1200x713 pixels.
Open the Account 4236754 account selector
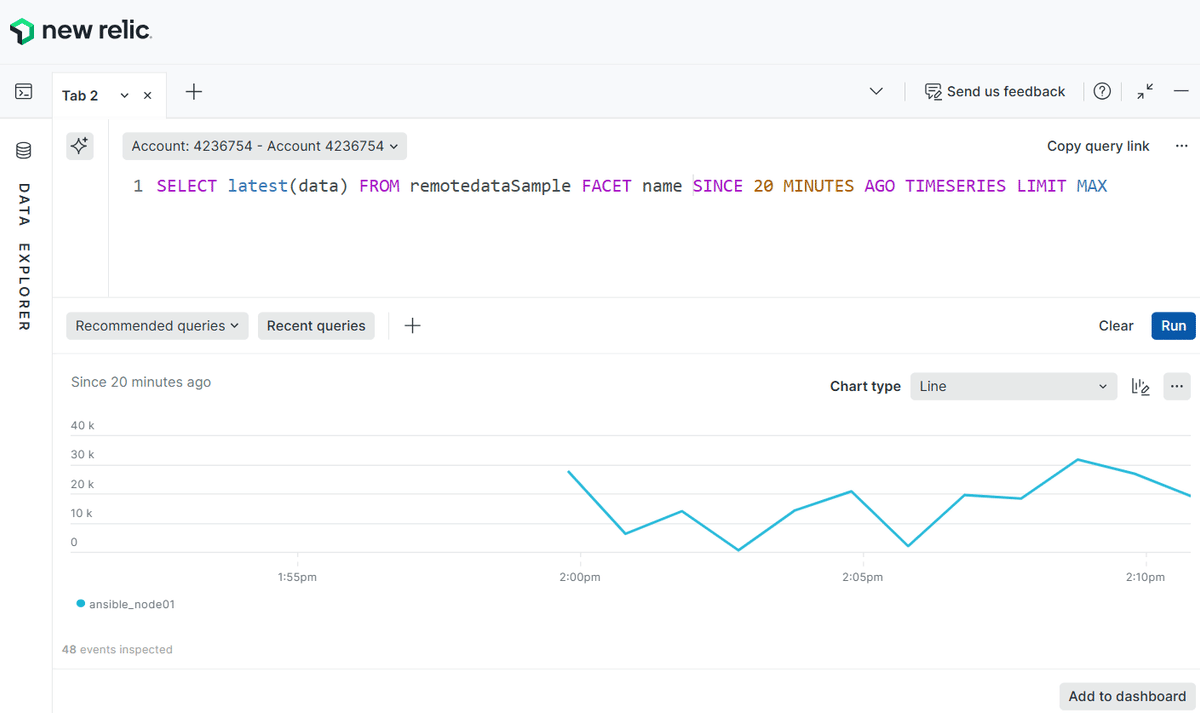[263, 145]
